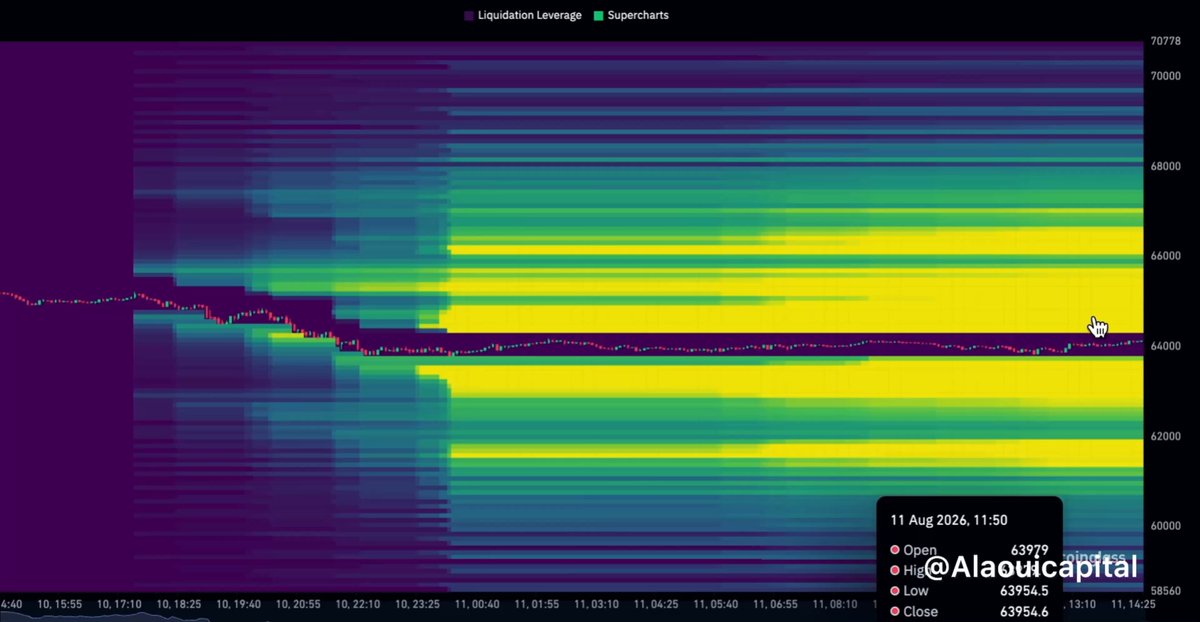
Task: Toggle the Liquidation Leverage legend label
Action: coord(529,16)
